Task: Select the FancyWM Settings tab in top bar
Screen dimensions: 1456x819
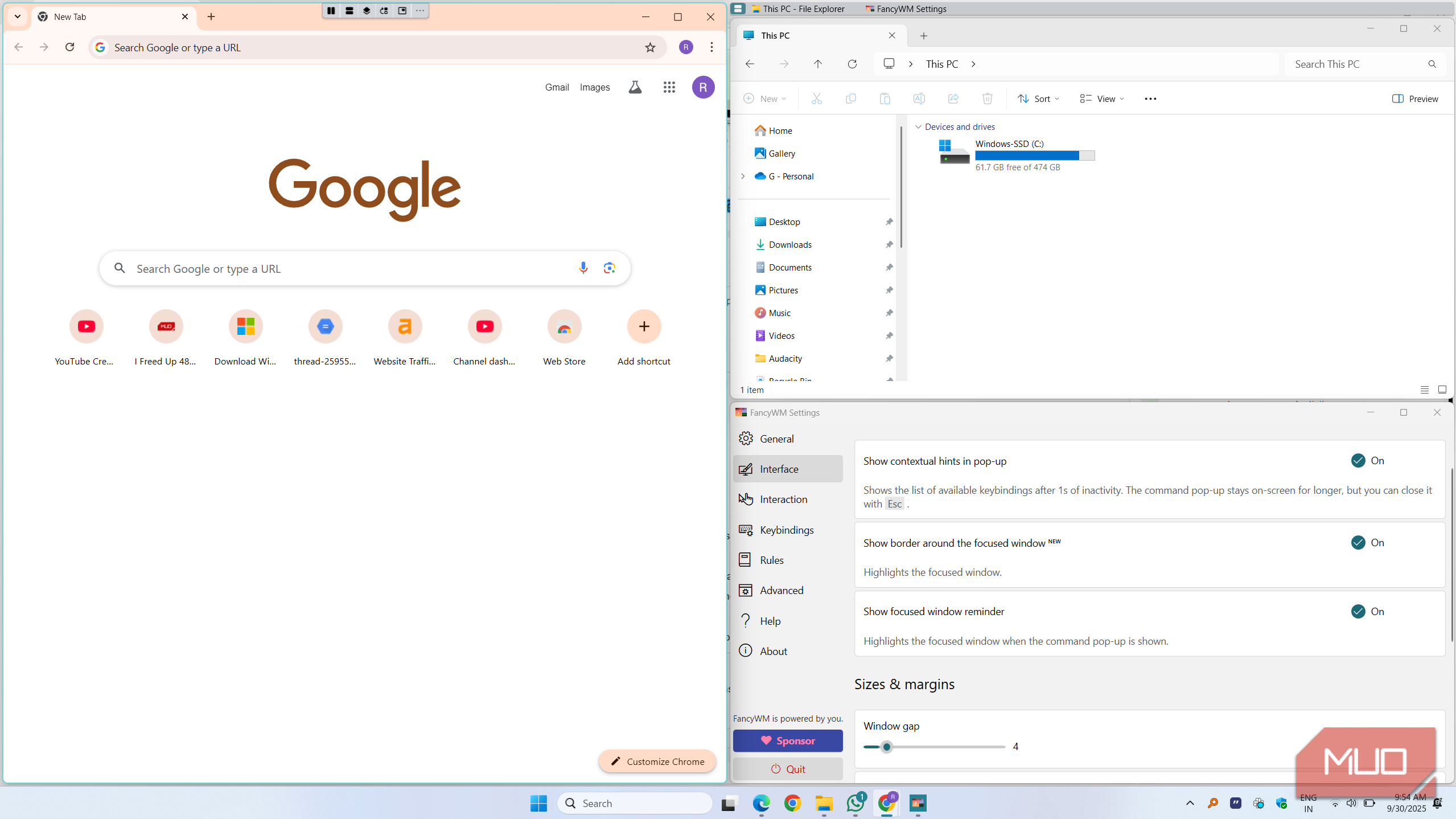Action: click(906, 9)
